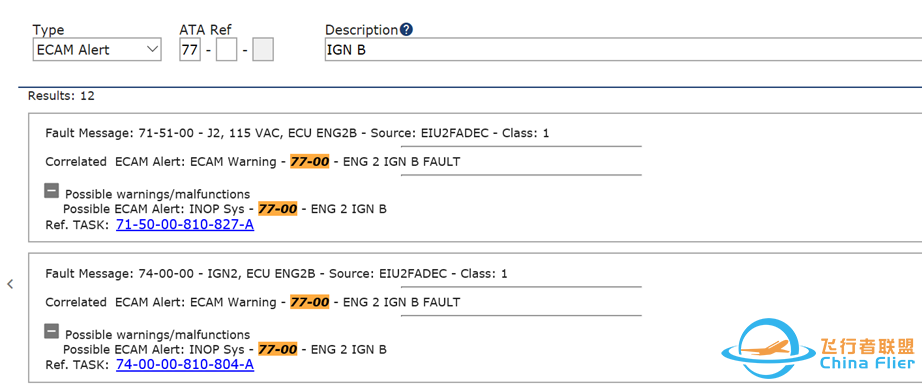This screenshot has width=922, height=389.
Task: Open task link 74-00-00-810-804-A
Action: coord(185,365)
